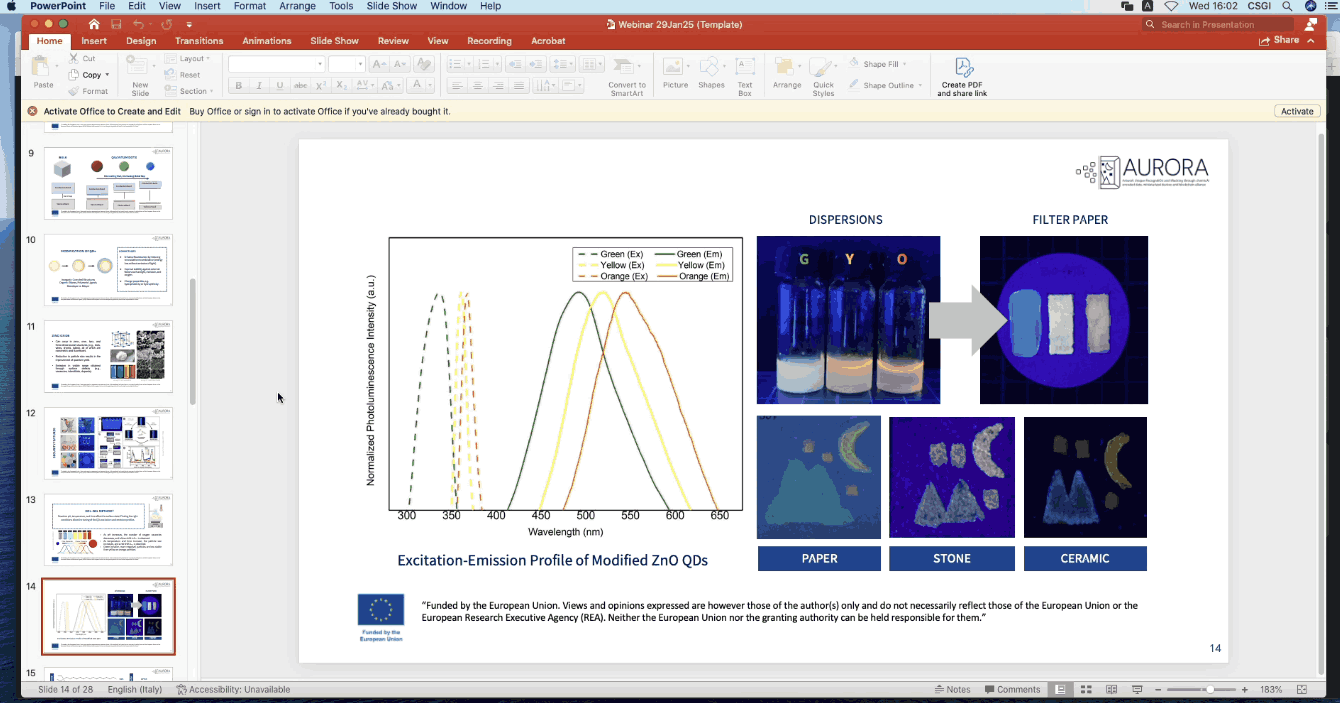Toggle the Notes pane in the status bar
1340x703 pixels.
tap(953, 690)
